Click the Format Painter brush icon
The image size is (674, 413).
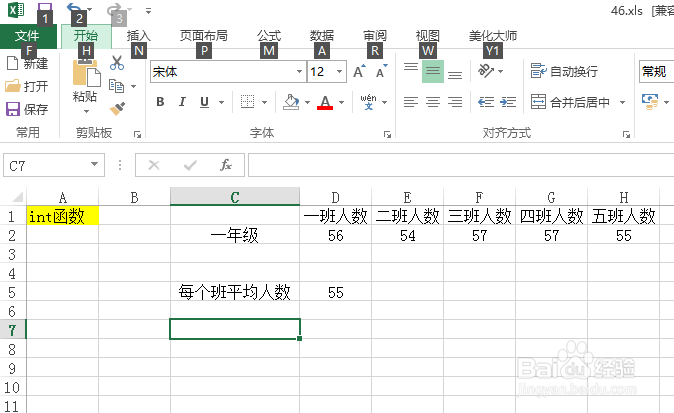(117, 109)
